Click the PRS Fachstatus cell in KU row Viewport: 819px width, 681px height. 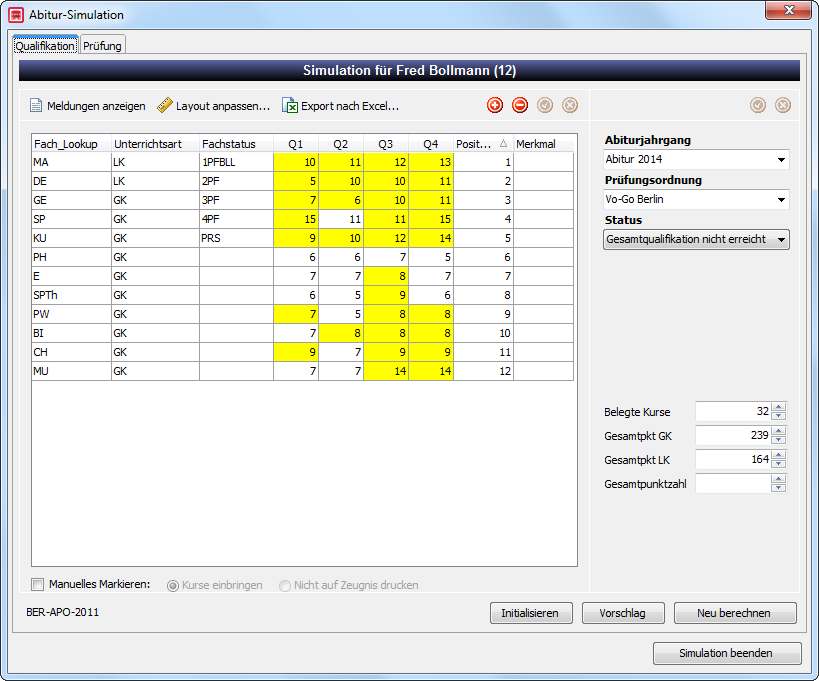[236, 238]
